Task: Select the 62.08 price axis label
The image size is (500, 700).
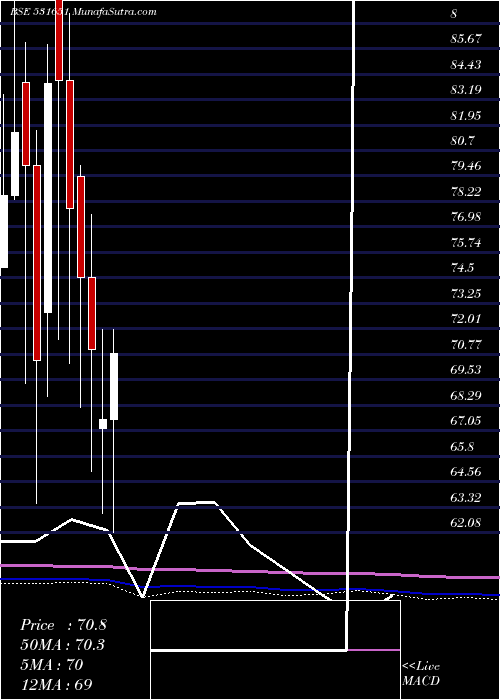Action: pyautogui.click(x=466, y=522)
